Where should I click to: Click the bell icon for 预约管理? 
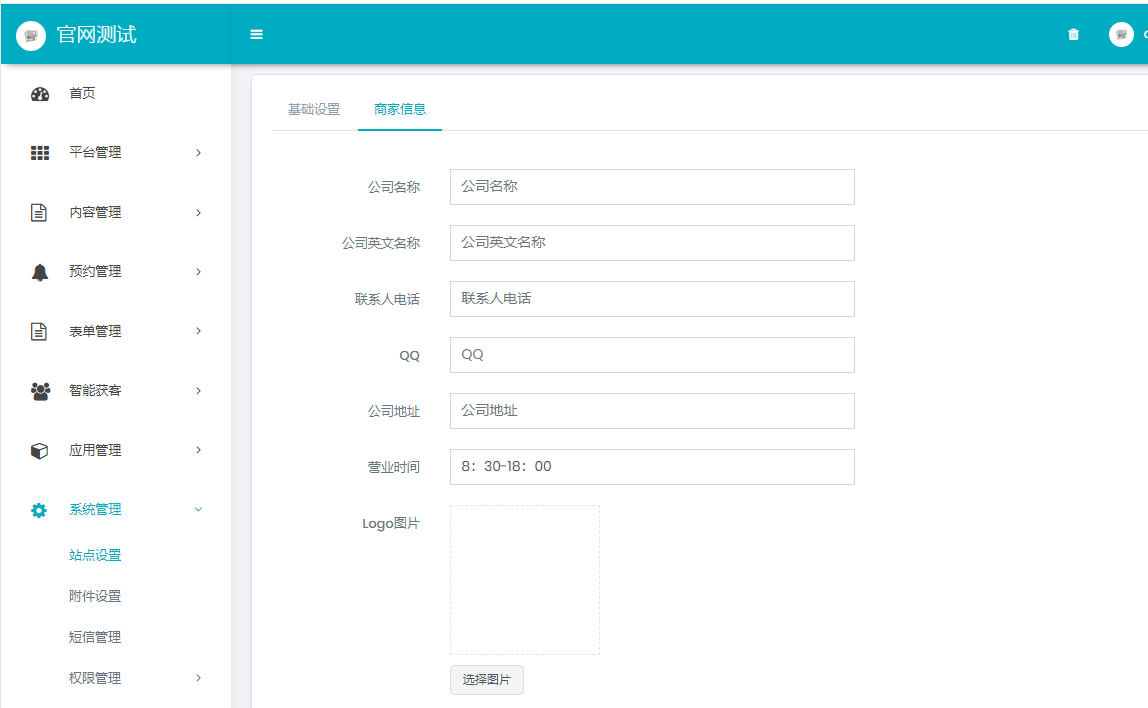40,272
